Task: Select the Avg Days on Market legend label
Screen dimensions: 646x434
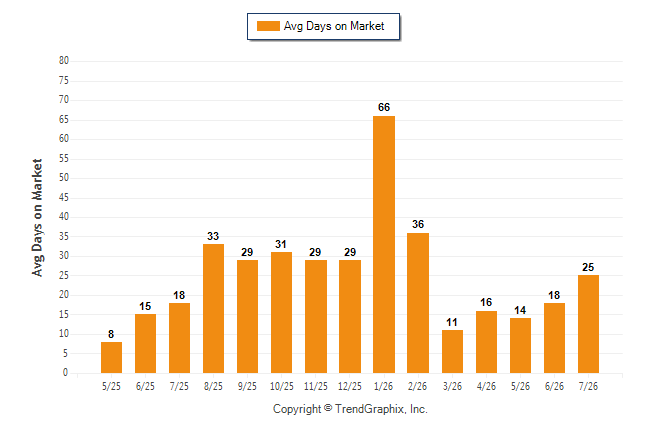Action: click(x=334, y=26)
